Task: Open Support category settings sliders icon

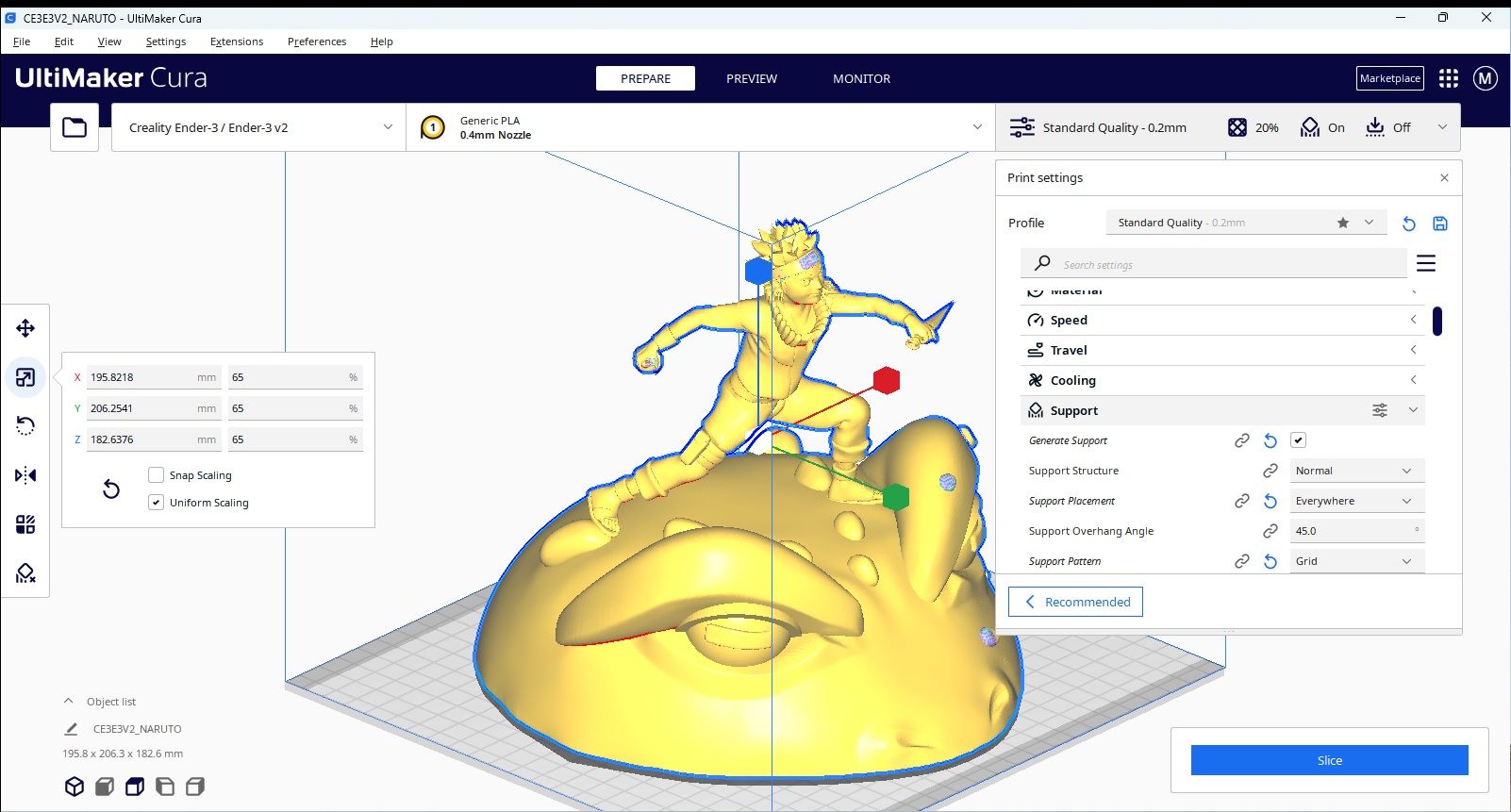Action: (1380, 410)
